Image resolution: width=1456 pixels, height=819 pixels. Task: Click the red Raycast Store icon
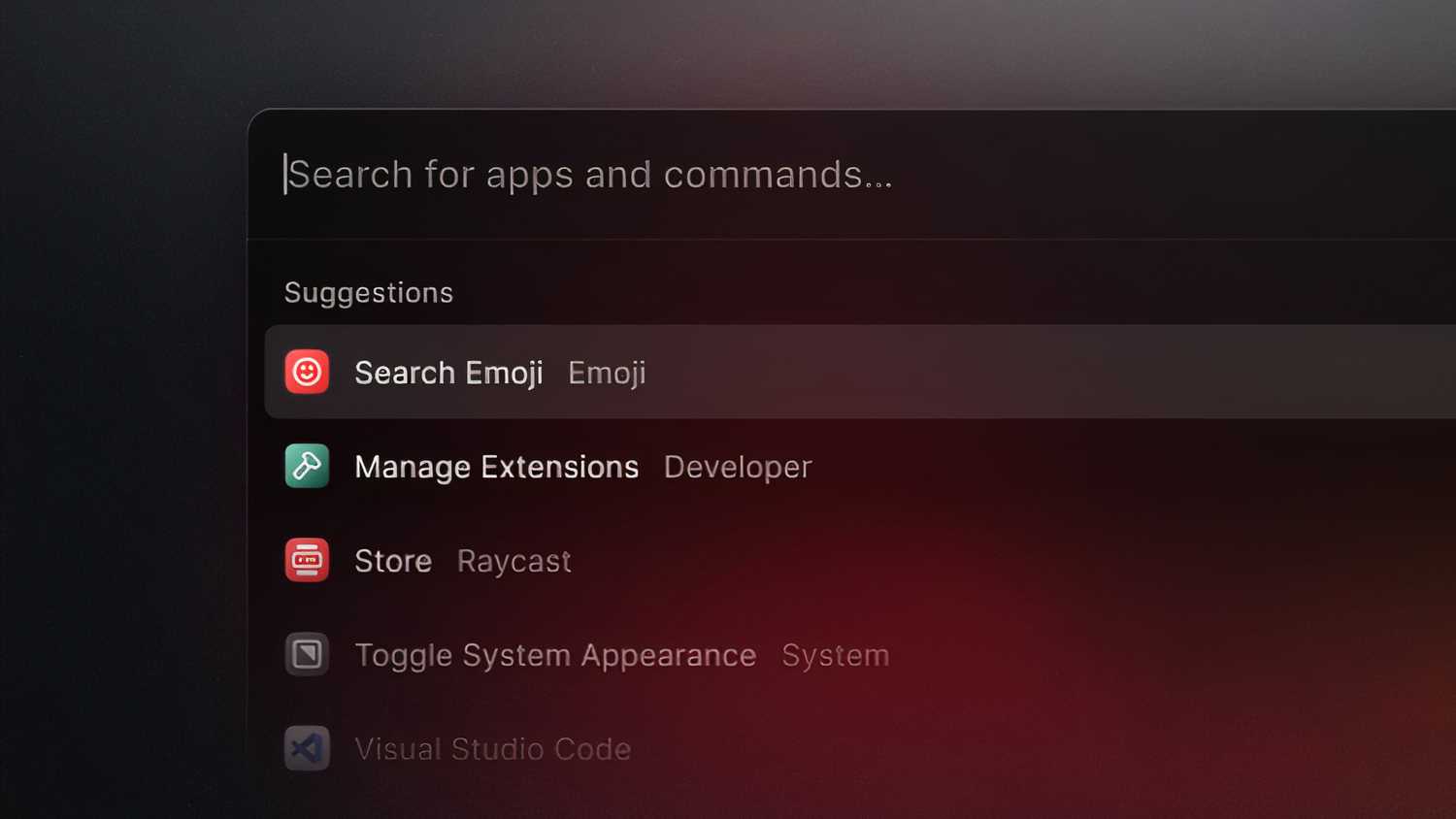(x=306, y=560)
